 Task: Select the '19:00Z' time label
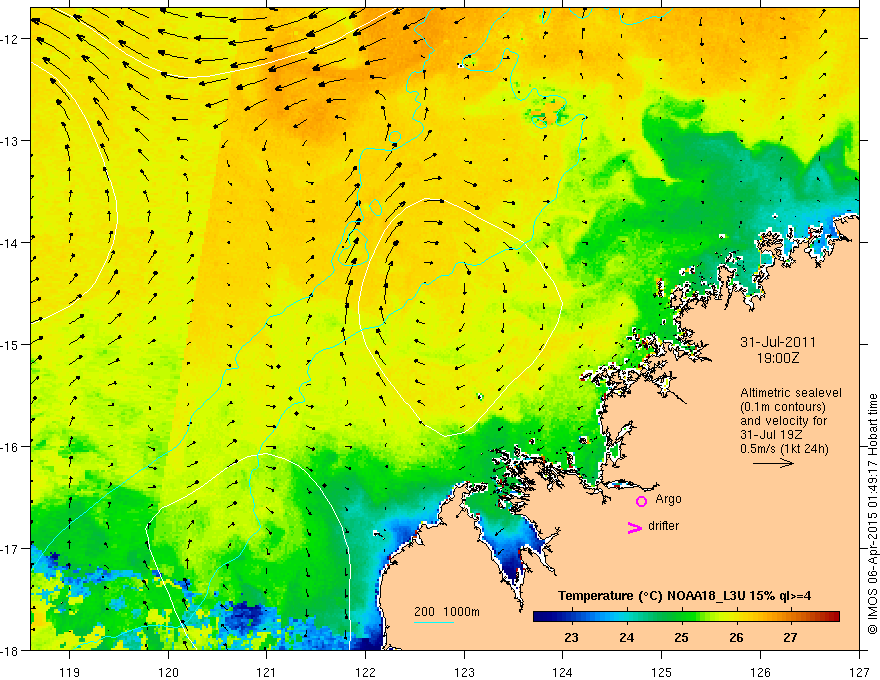pos(778,358)
